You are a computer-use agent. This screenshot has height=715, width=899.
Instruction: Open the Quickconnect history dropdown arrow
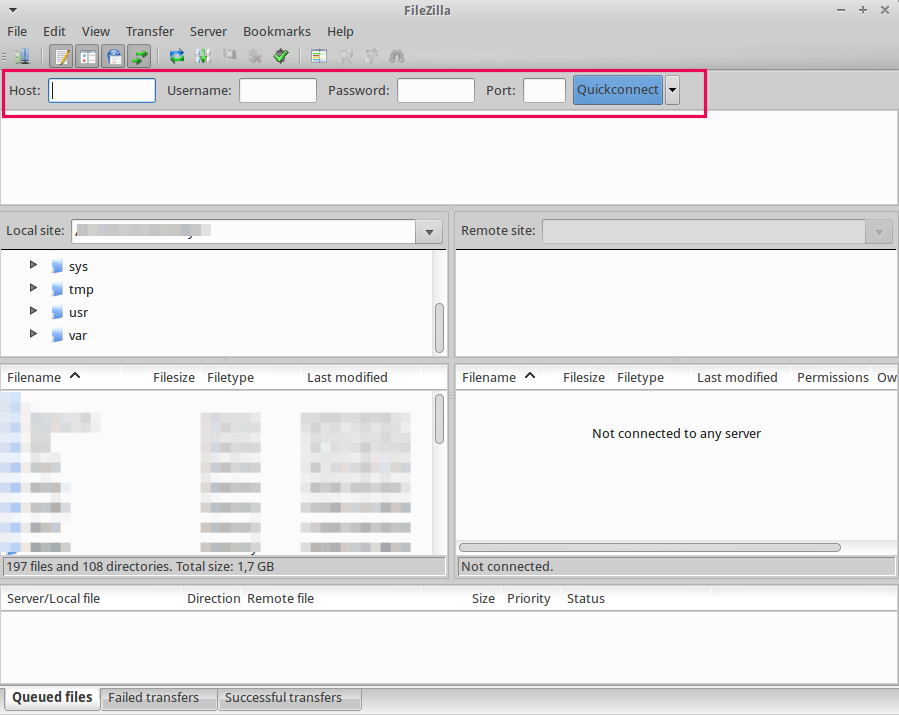[673, 90]
